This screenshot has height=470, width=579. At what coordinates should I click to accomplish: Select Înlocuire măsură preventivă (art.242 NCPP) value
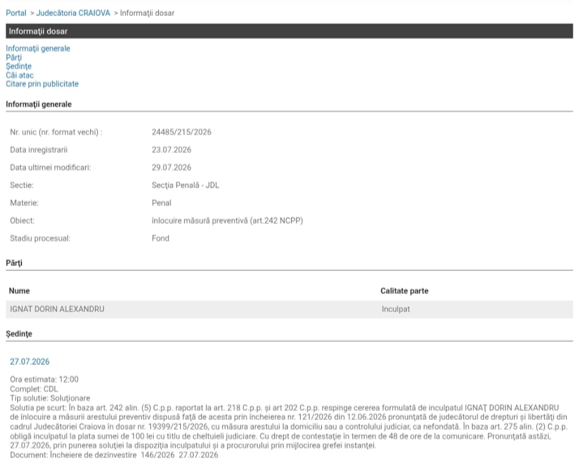coord(227,220)
